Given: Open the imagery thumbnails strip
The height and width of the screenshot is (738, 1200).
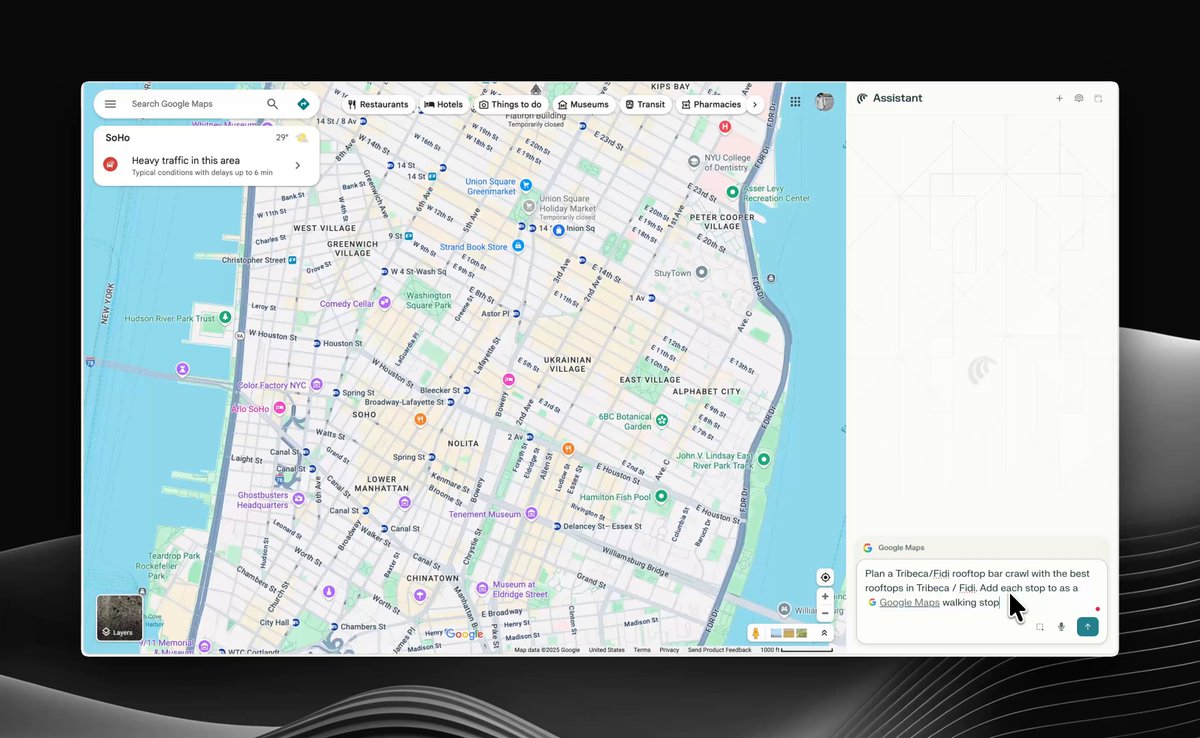Looking at the screenshot, I should [x=789, y=633].
